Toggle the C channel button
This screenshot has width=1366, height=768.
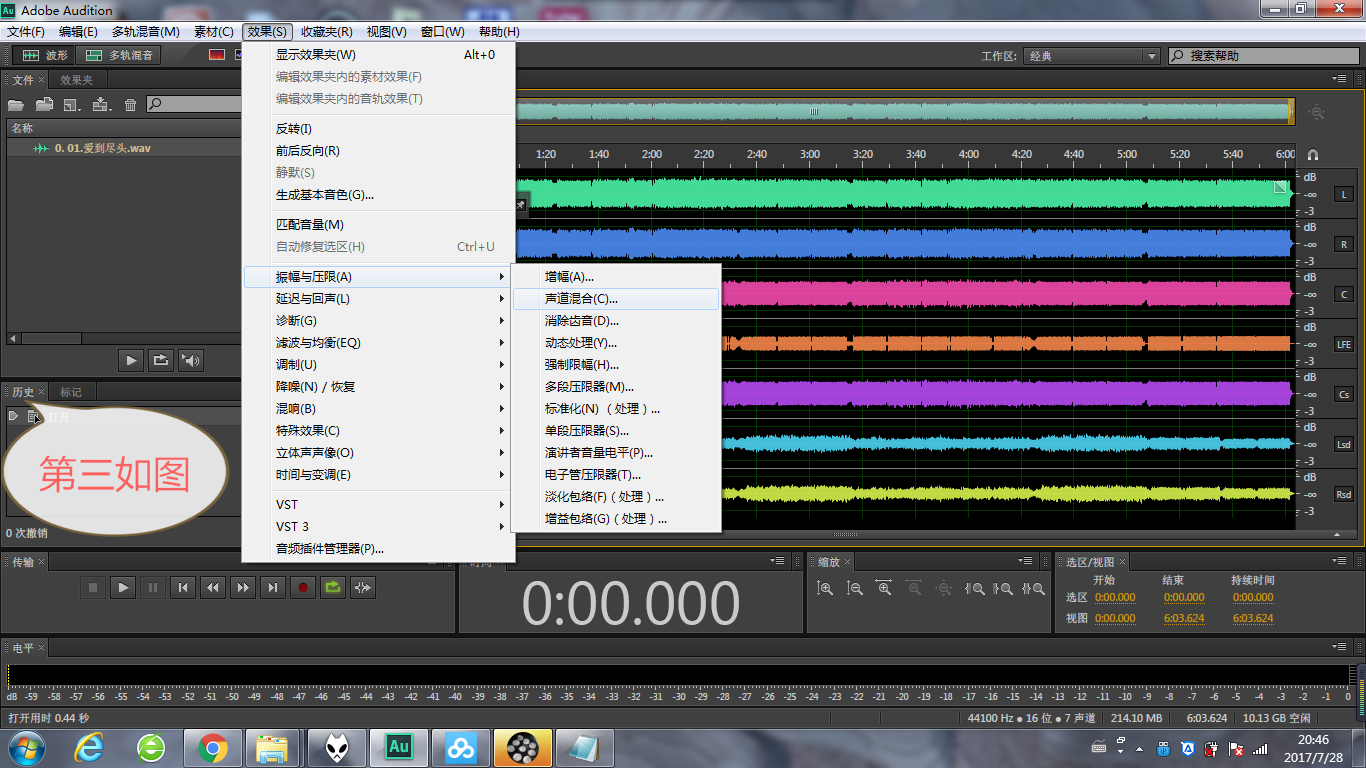click(1344, 294)
